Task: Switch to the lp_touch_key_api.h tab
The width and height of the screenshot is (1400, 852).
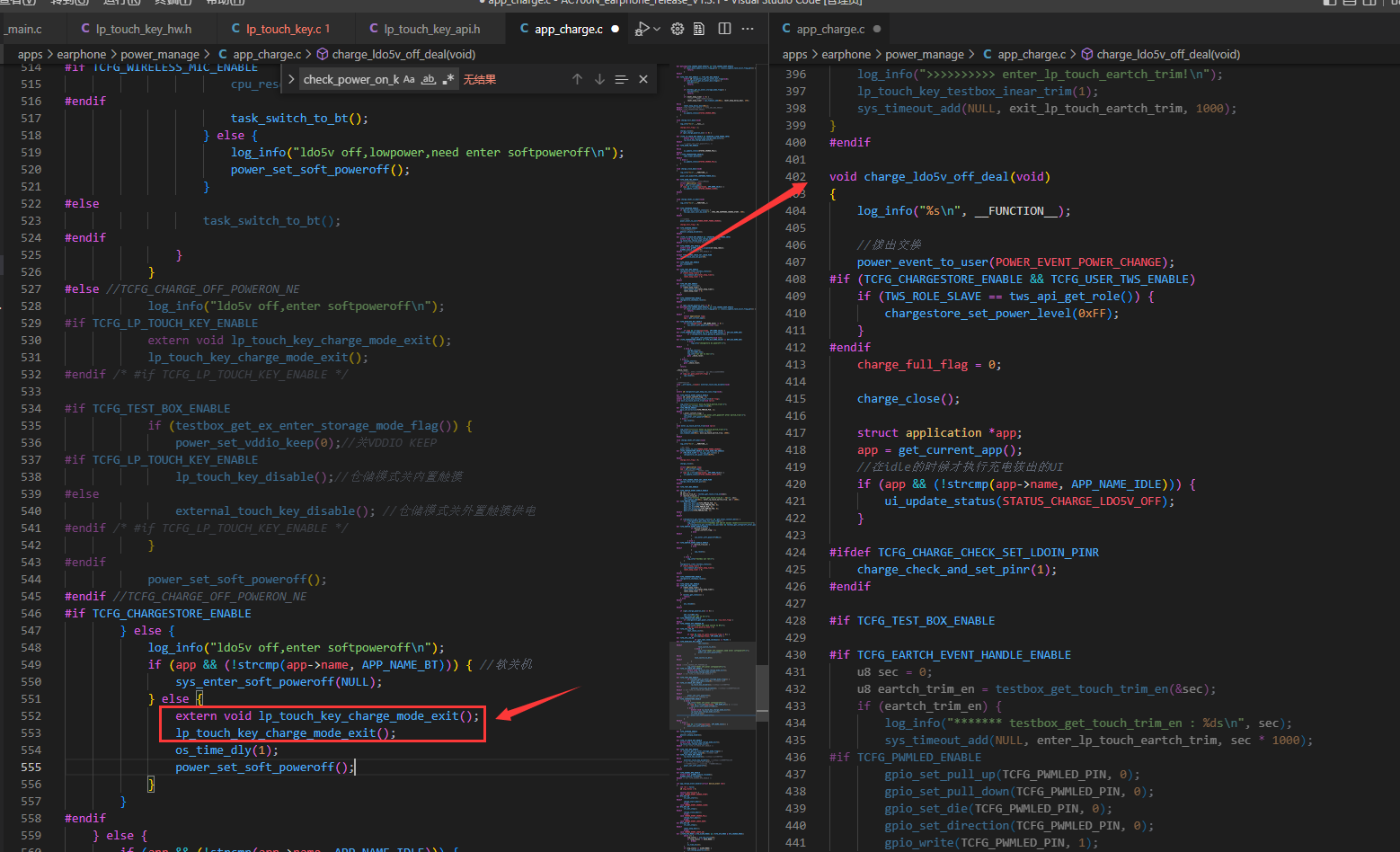Action: 425,29
